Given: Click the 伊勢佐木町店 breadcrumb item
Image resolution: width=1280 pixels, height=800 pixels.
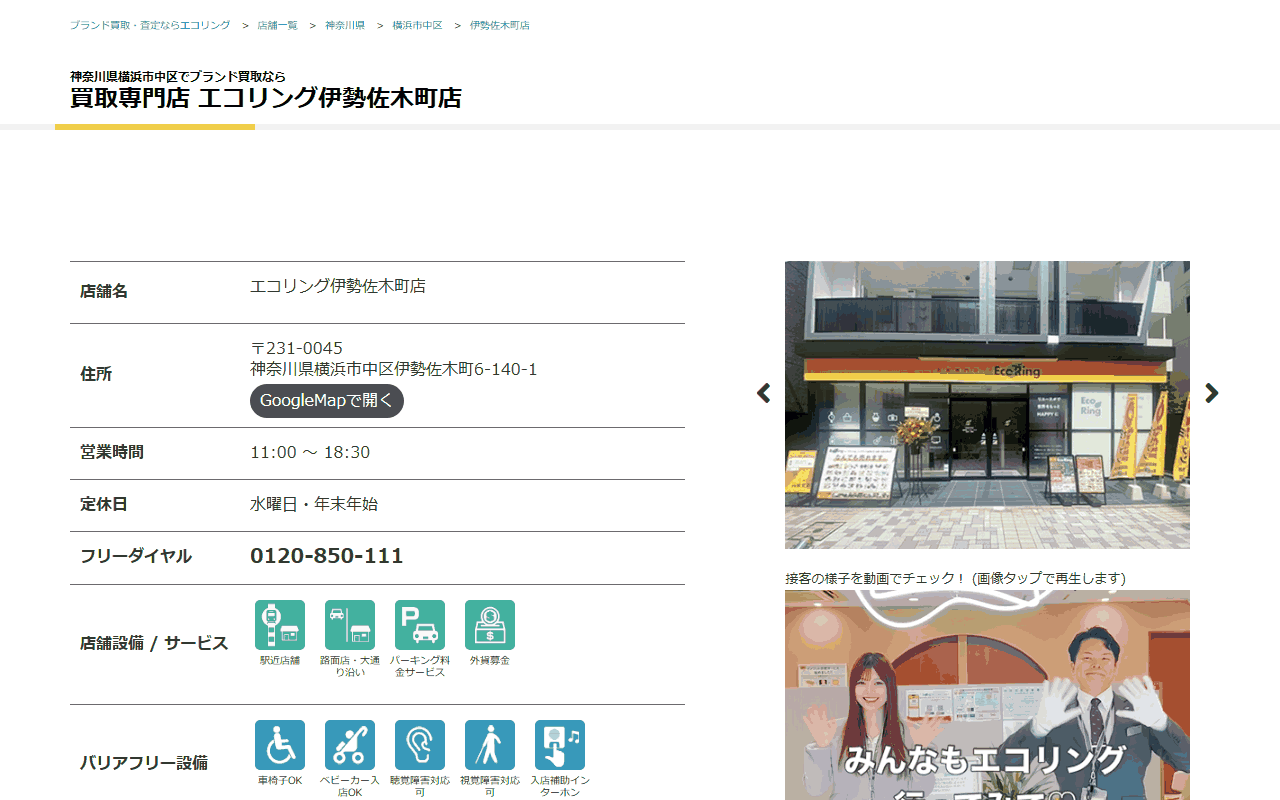Looking at the screenshot, I should click(x=500, y=25).
